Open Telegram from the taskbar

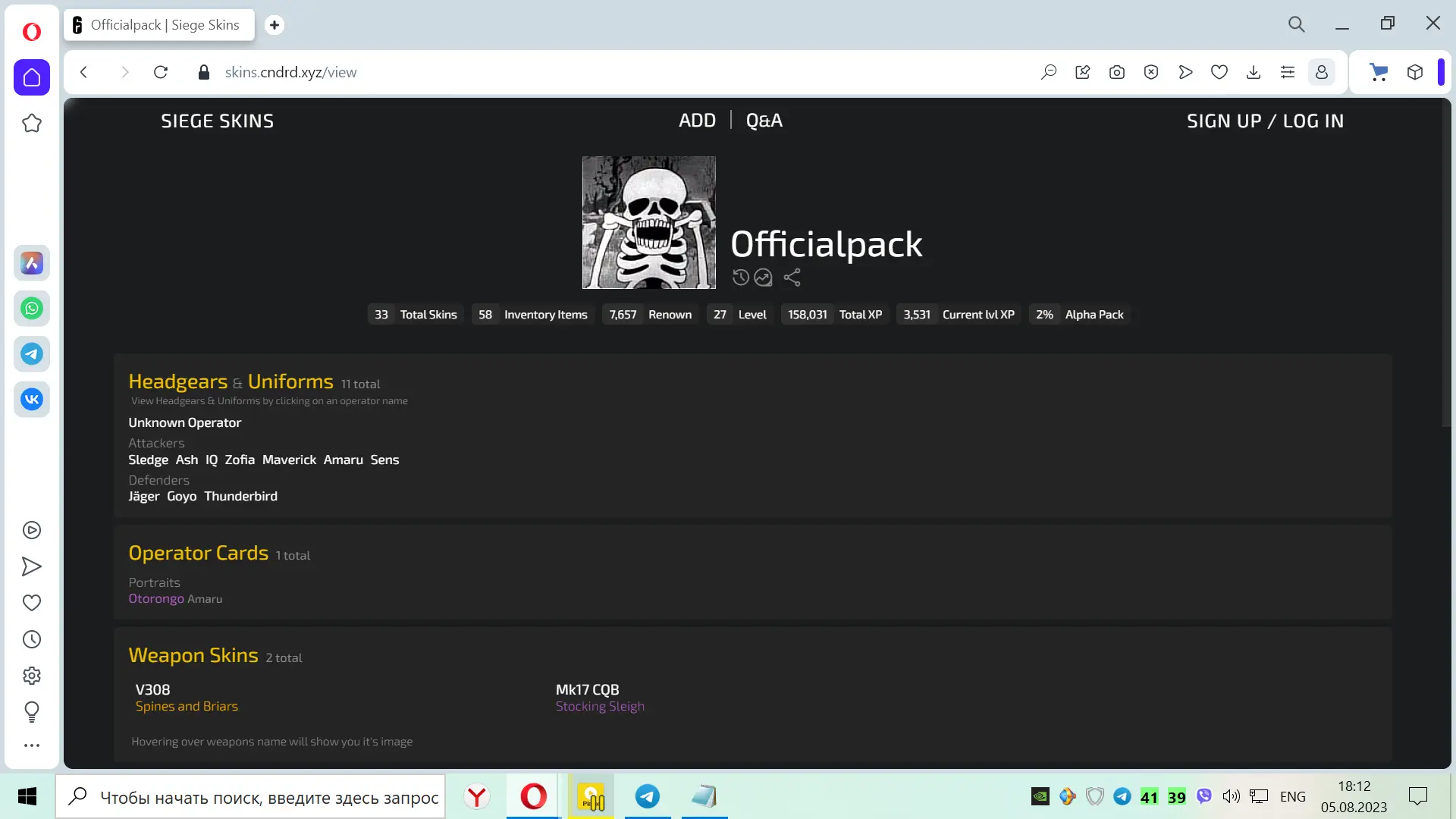pos(647,797)
